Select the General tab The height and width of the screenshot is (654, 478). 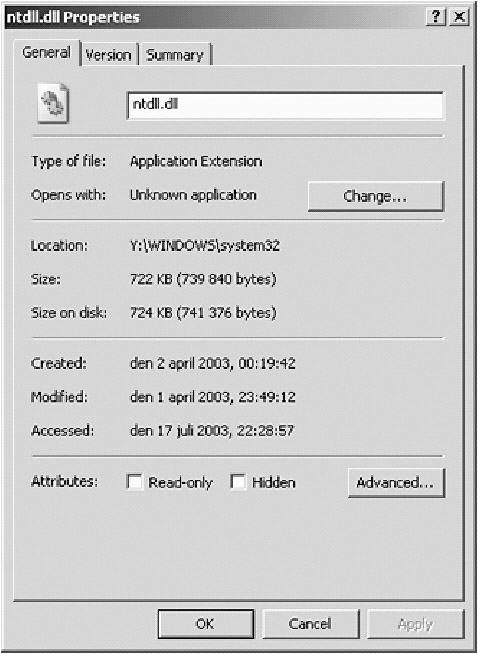46,53
